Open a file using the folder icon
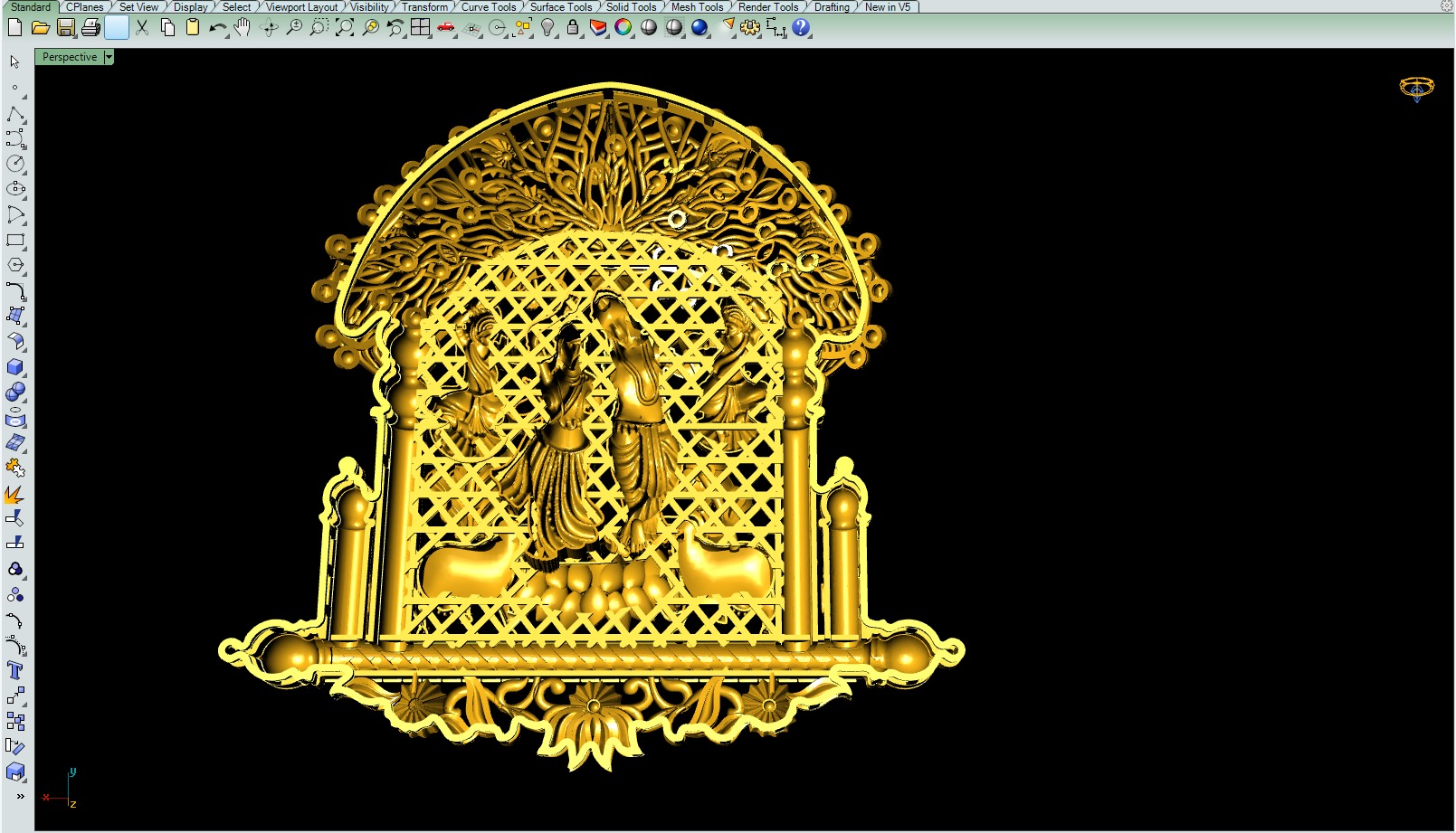This screenshot has width=1456, height=833. 40,28
